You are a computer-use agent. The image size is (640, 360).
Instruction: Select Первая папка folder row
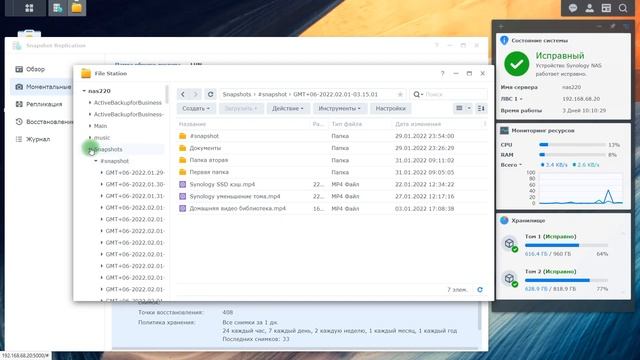point(332,172)
